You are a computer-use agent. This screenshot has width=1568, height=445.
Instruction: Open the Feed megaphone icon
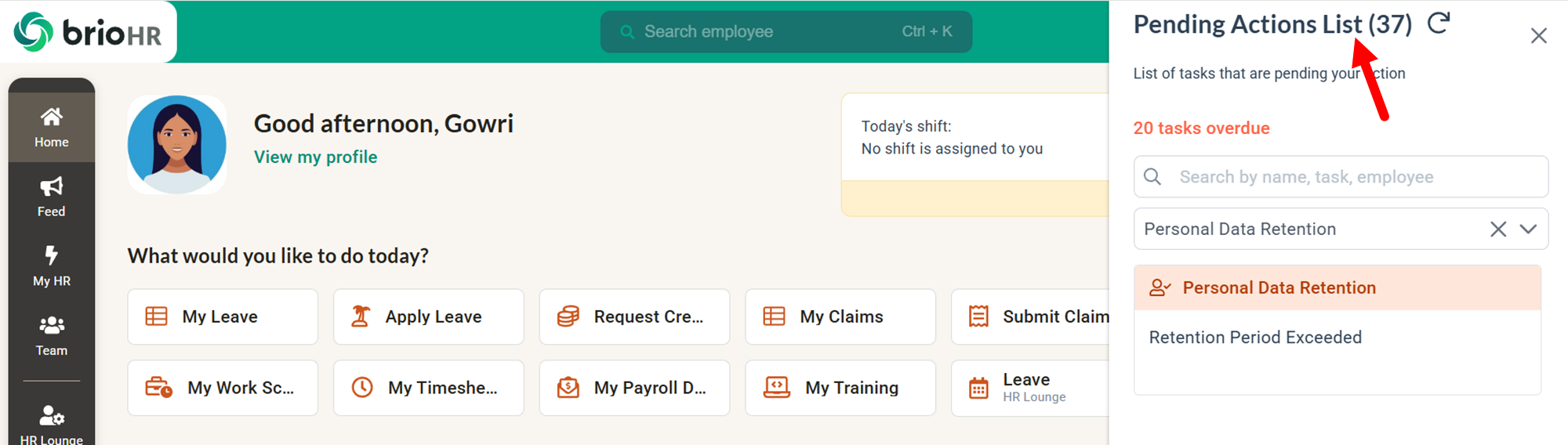pyautogui.click(x=52, y=187)
